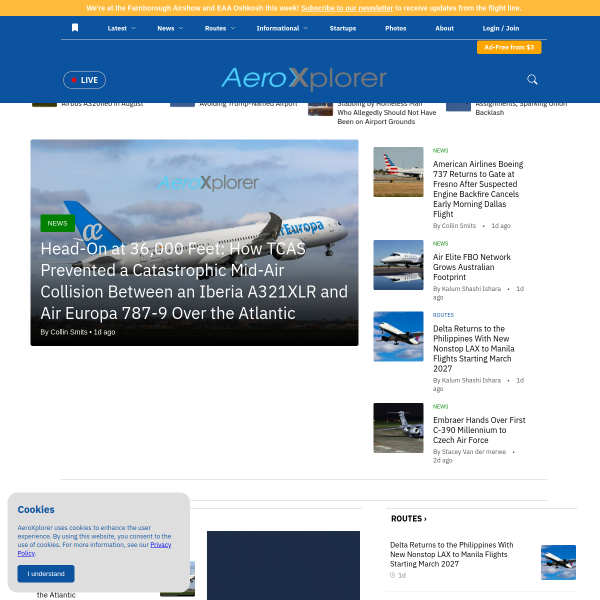The image size is (600, 600).
Task: Click I understand cookies button
Action: coord(46,574)
